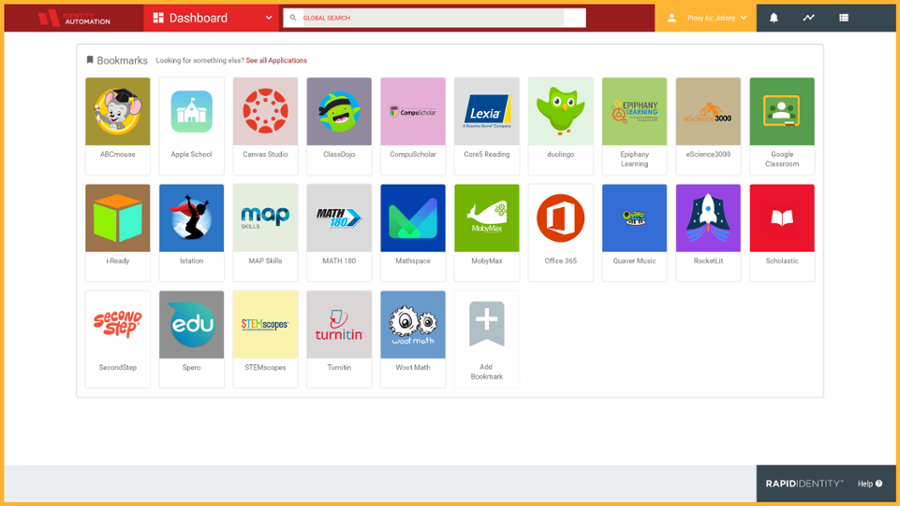Image resolution: width=900 pixels, height=506 pixels.
Task: Follow the See all Applications link
Action: [x=276, y=60]
